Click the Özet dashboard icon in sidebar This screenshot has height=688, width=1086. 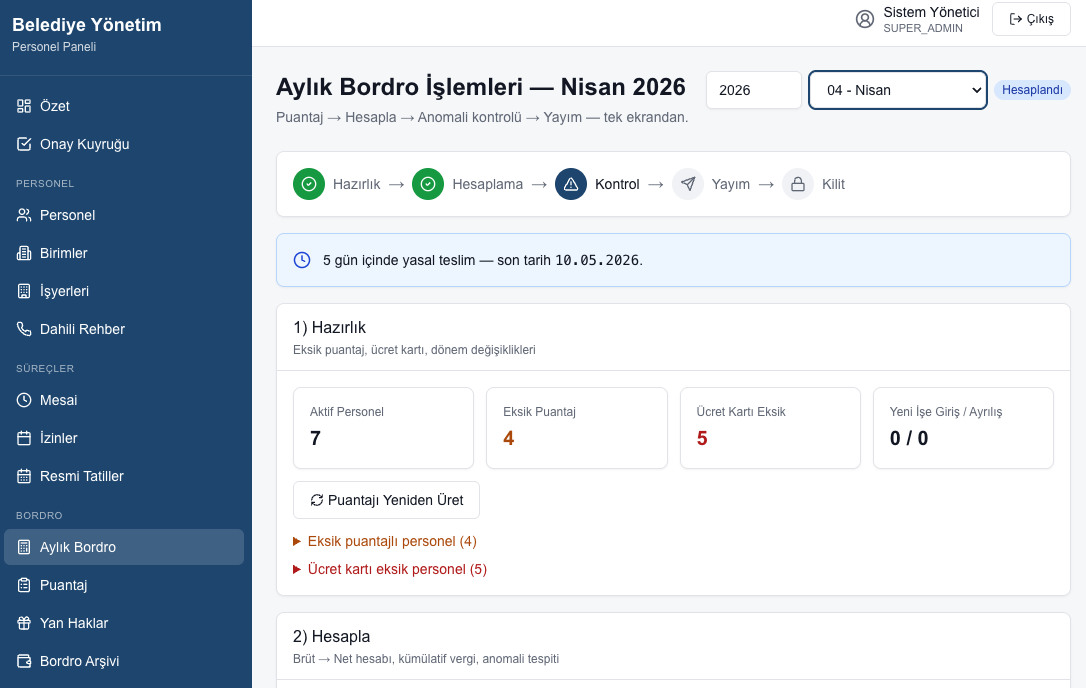point(24,106)
